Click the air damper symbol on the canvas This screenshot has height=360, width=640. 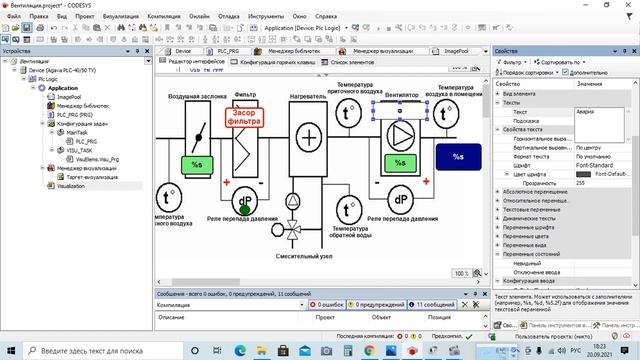pos(198,139)
